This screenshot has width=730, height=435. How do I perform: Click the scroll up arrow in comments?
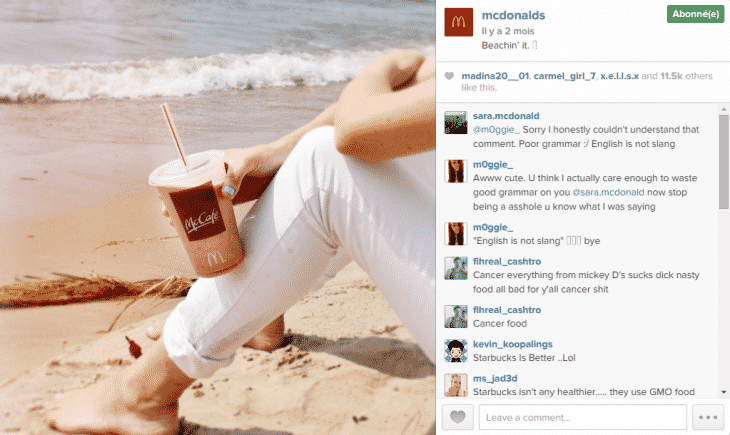[723, 109]
